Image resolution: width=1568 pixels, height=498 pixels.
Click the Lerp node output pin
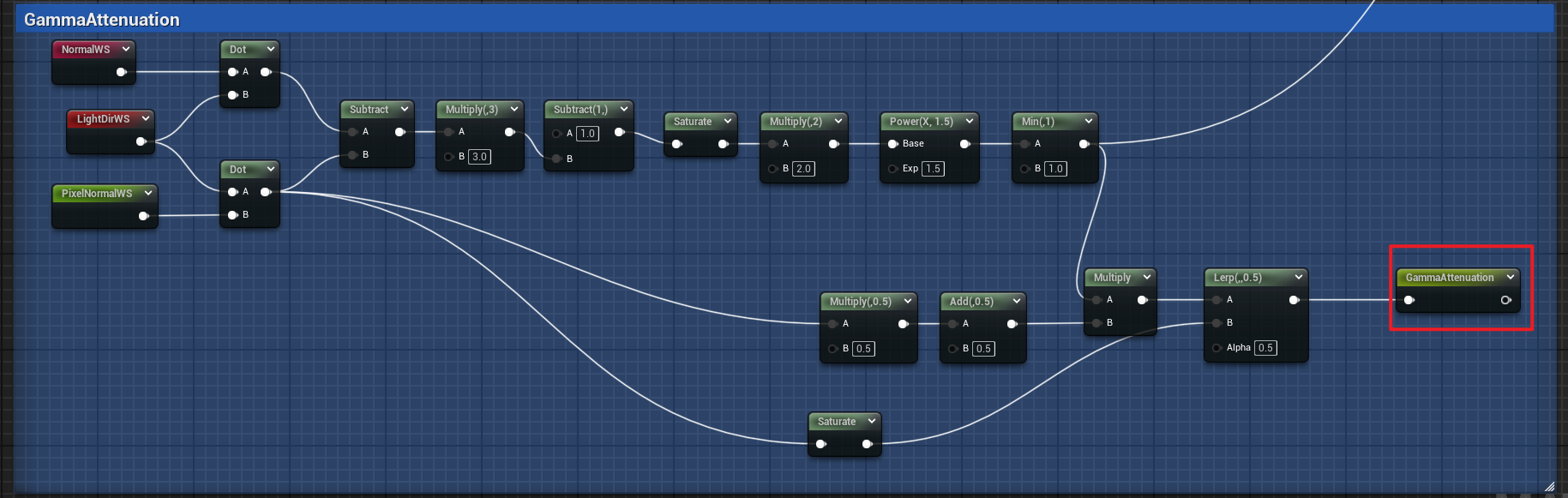coord(1294,300)
